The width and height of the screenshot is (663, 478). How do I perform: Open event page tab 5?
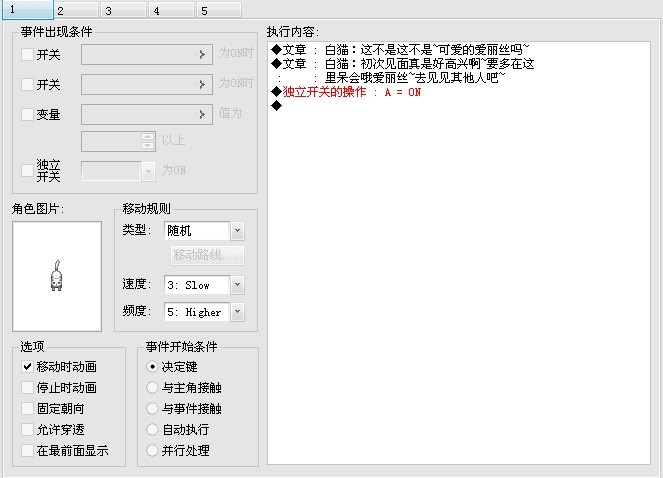[220, 10]
